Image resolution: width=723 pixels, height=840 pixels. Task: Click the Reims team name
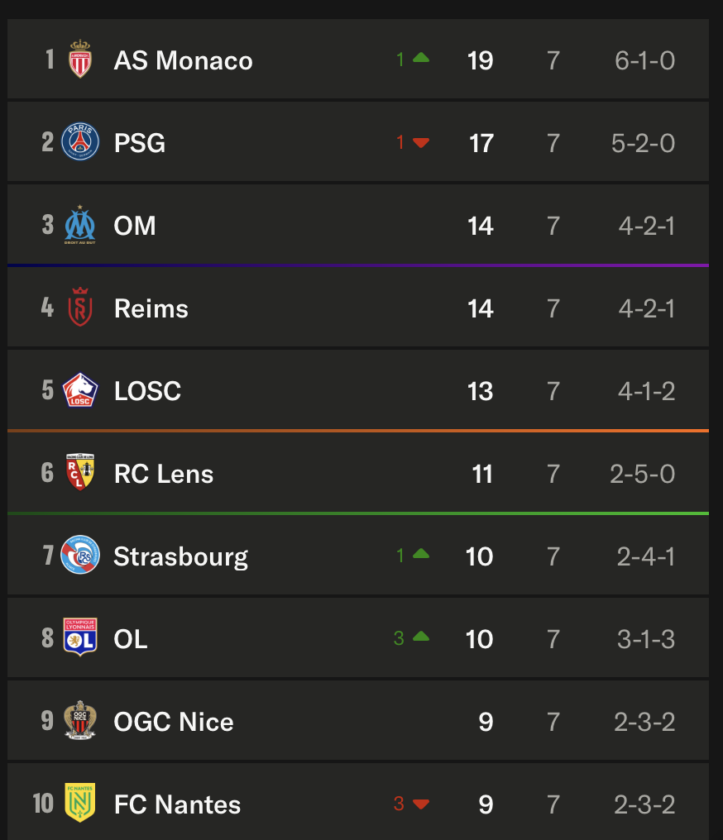151,309
